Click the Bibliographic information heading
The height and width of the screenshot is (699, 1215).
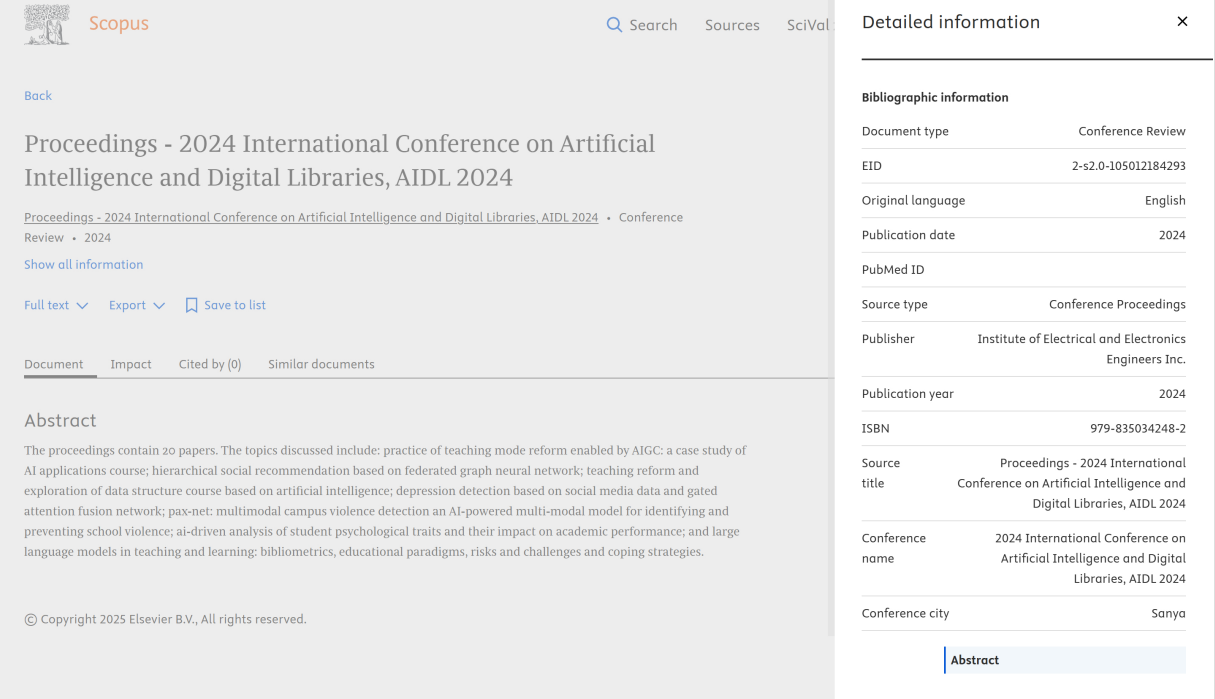click(935, 97)
